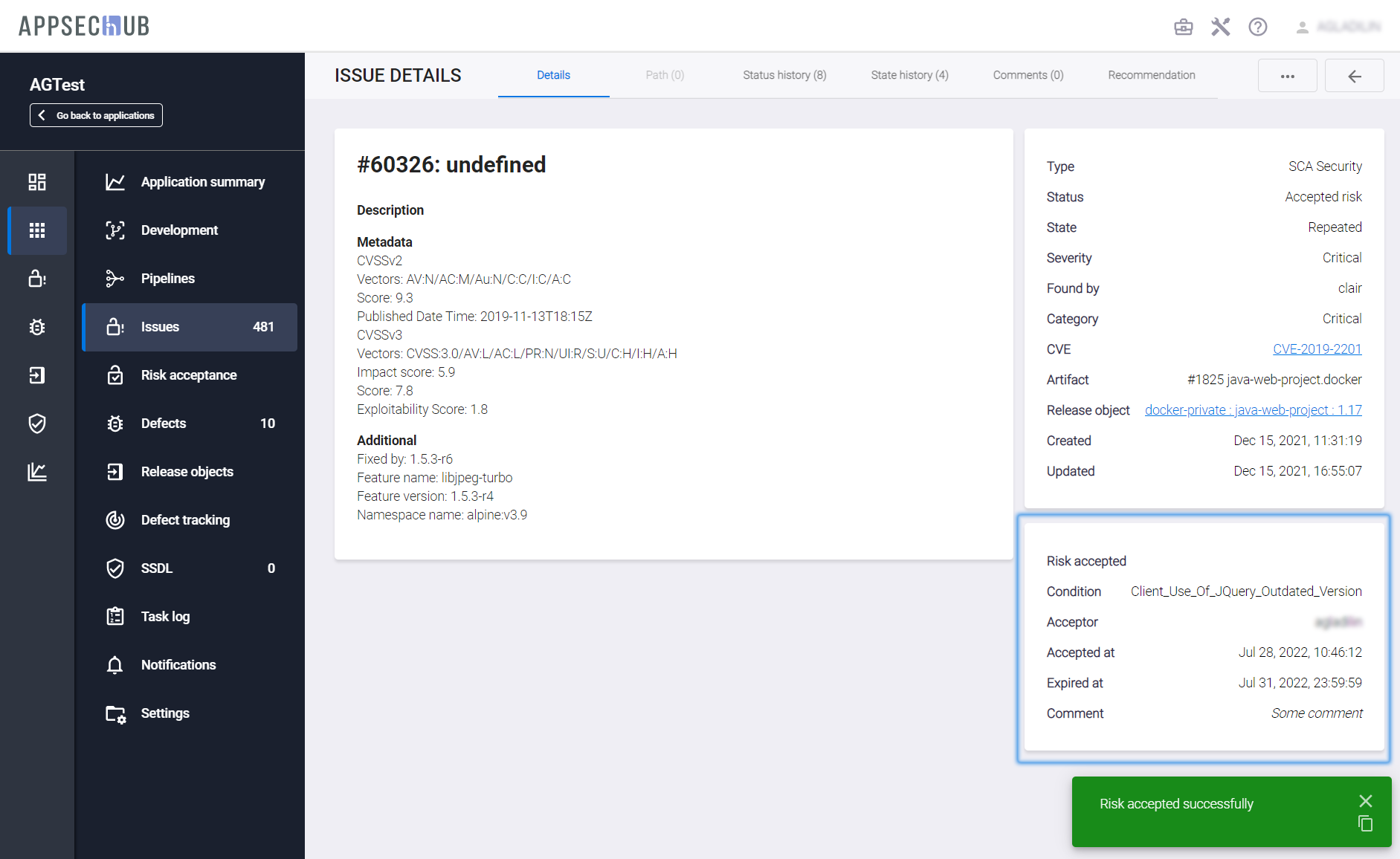This screenshot has width=1400, height=859.
Task: Switch to the Status history tab
Action: pos(784,75)
